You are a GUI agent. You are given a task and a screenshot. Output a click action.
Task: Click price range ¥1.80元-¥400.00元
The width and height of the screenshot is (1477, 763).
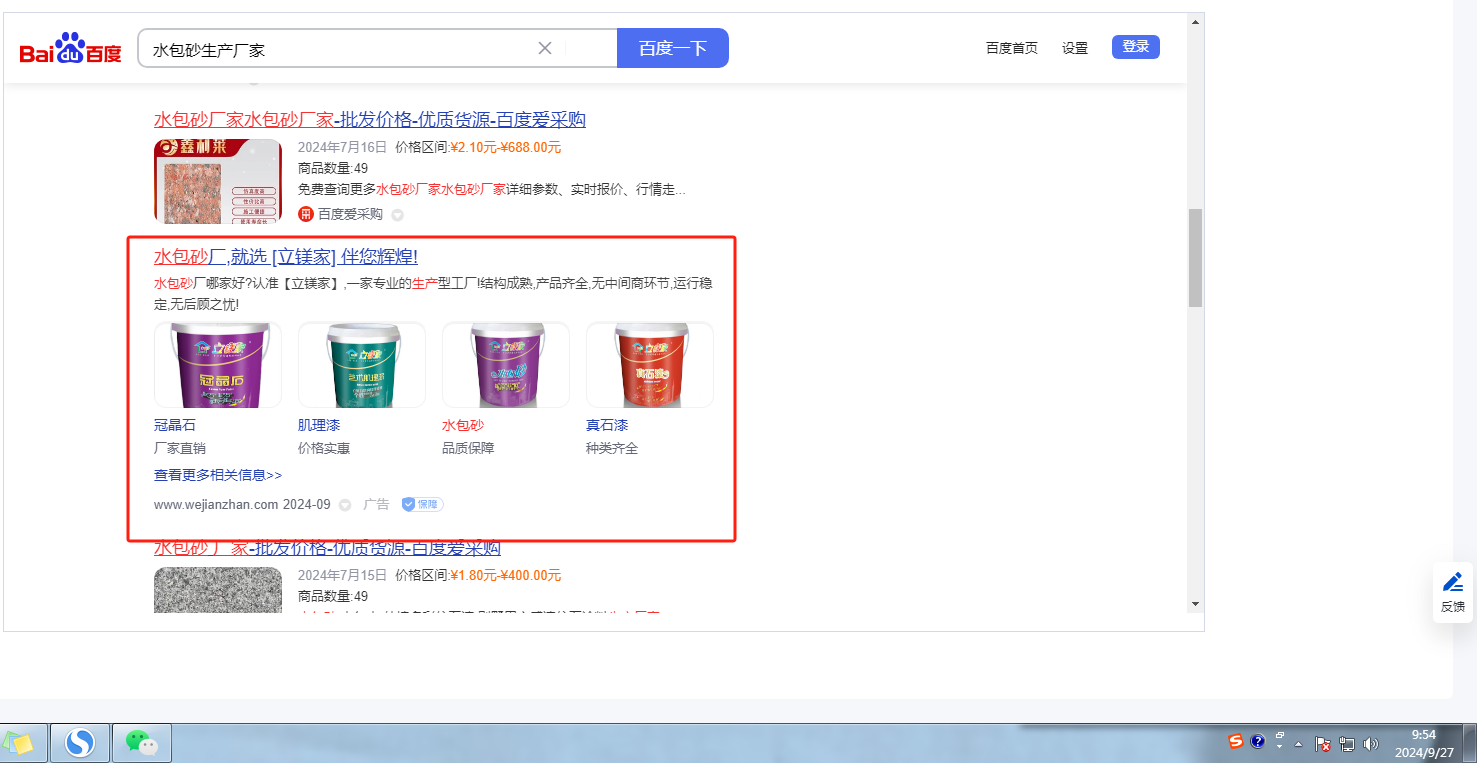pyautogui.click(x=506, y=576)
